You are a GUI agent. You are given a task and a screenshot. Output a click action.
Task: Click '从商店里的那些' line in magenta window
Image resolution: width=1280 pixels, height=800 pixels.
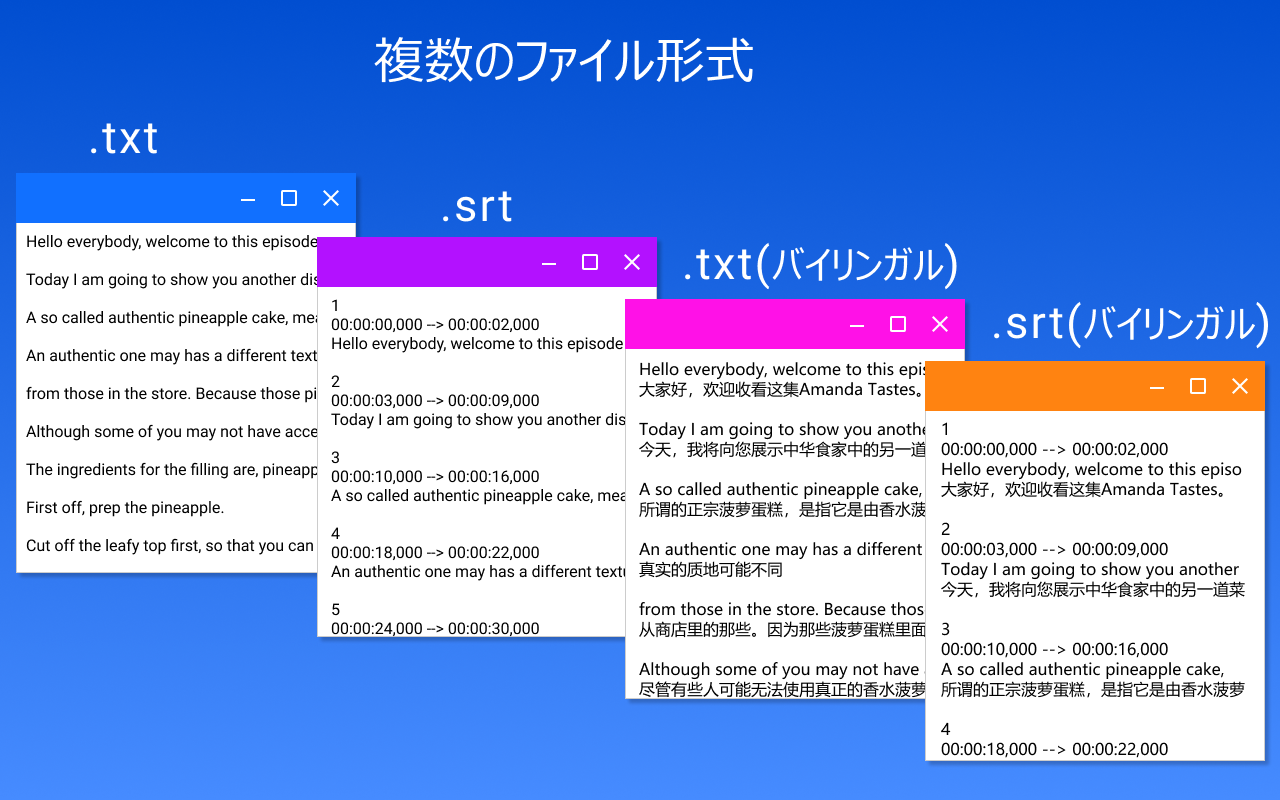tap(782, 630)
